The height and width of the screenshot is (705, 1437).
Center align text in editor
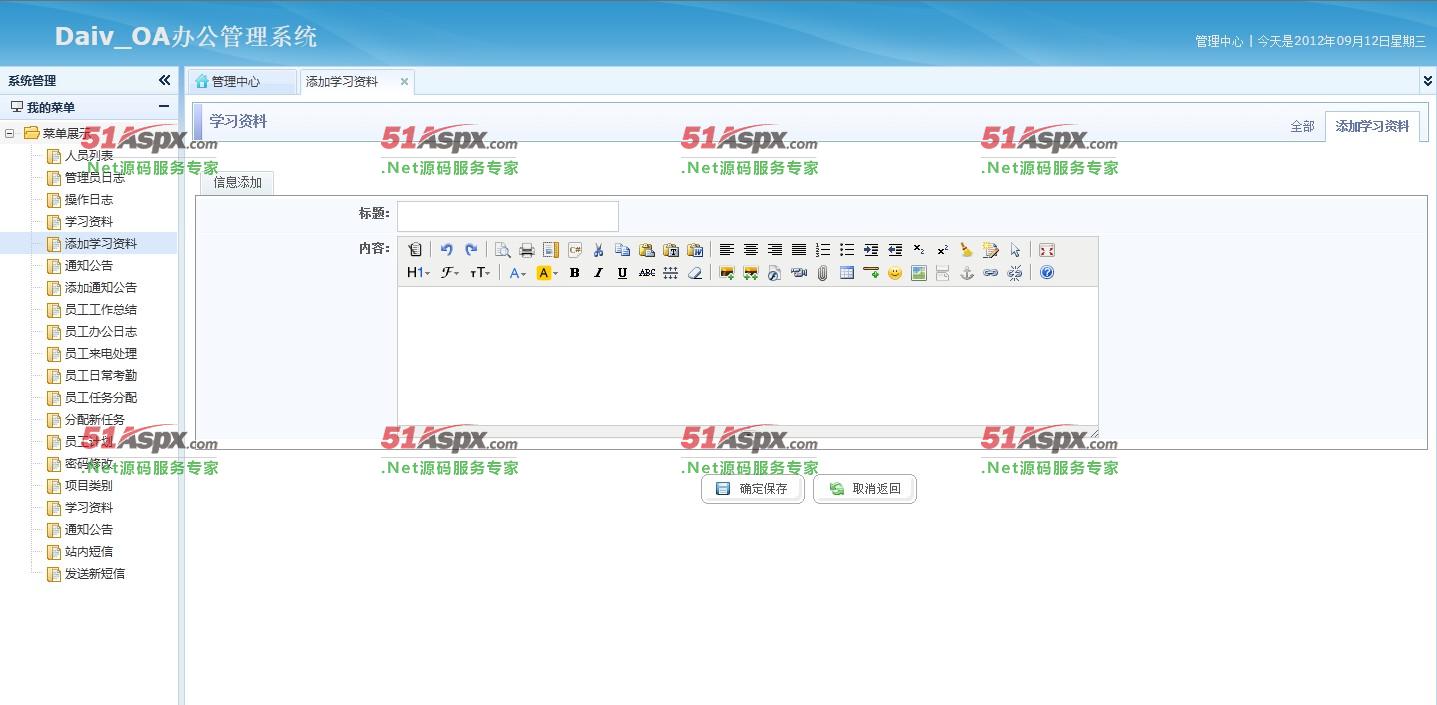[751, 250]
